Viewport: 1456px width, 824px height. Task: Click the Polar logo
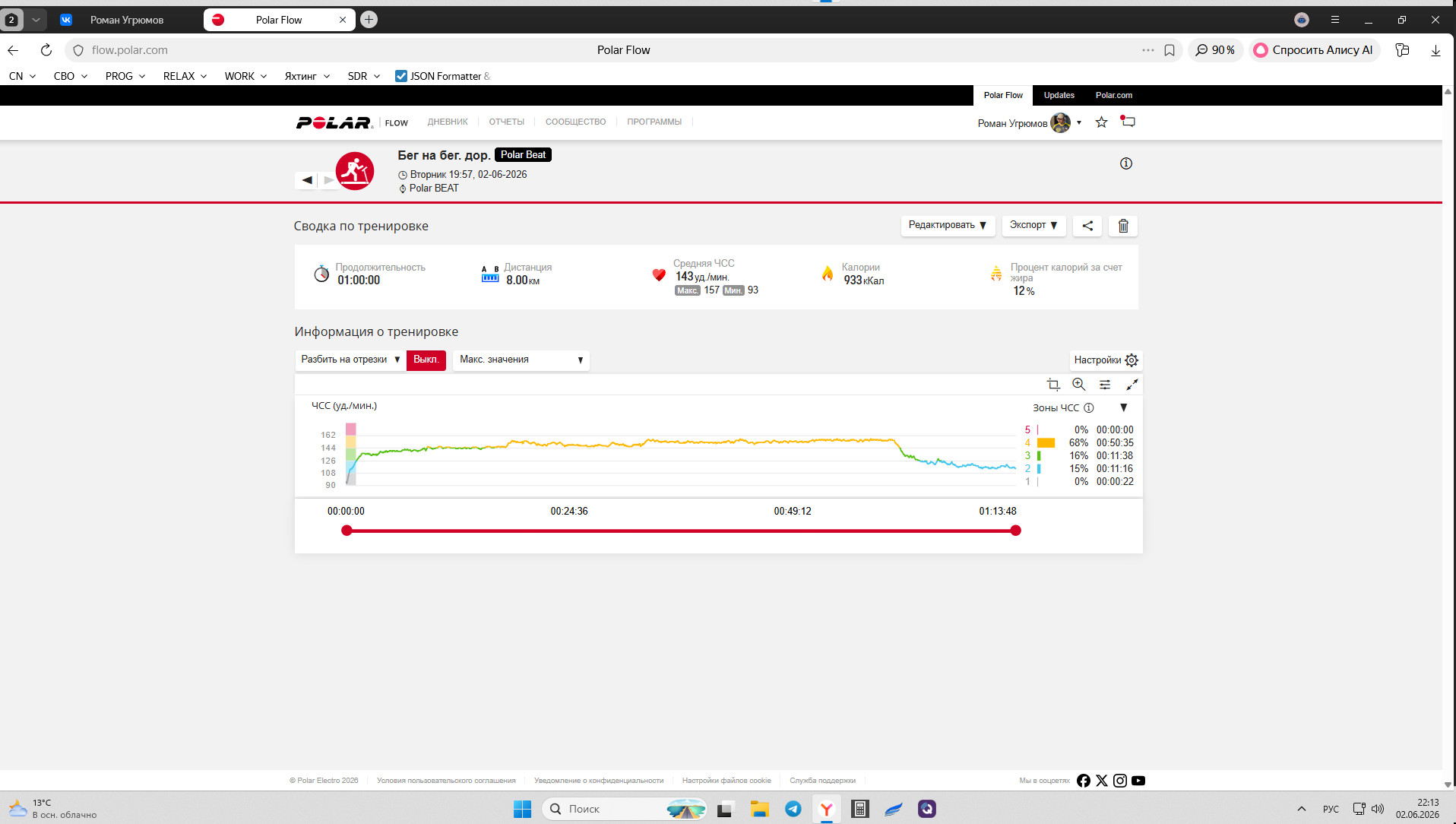334,122
